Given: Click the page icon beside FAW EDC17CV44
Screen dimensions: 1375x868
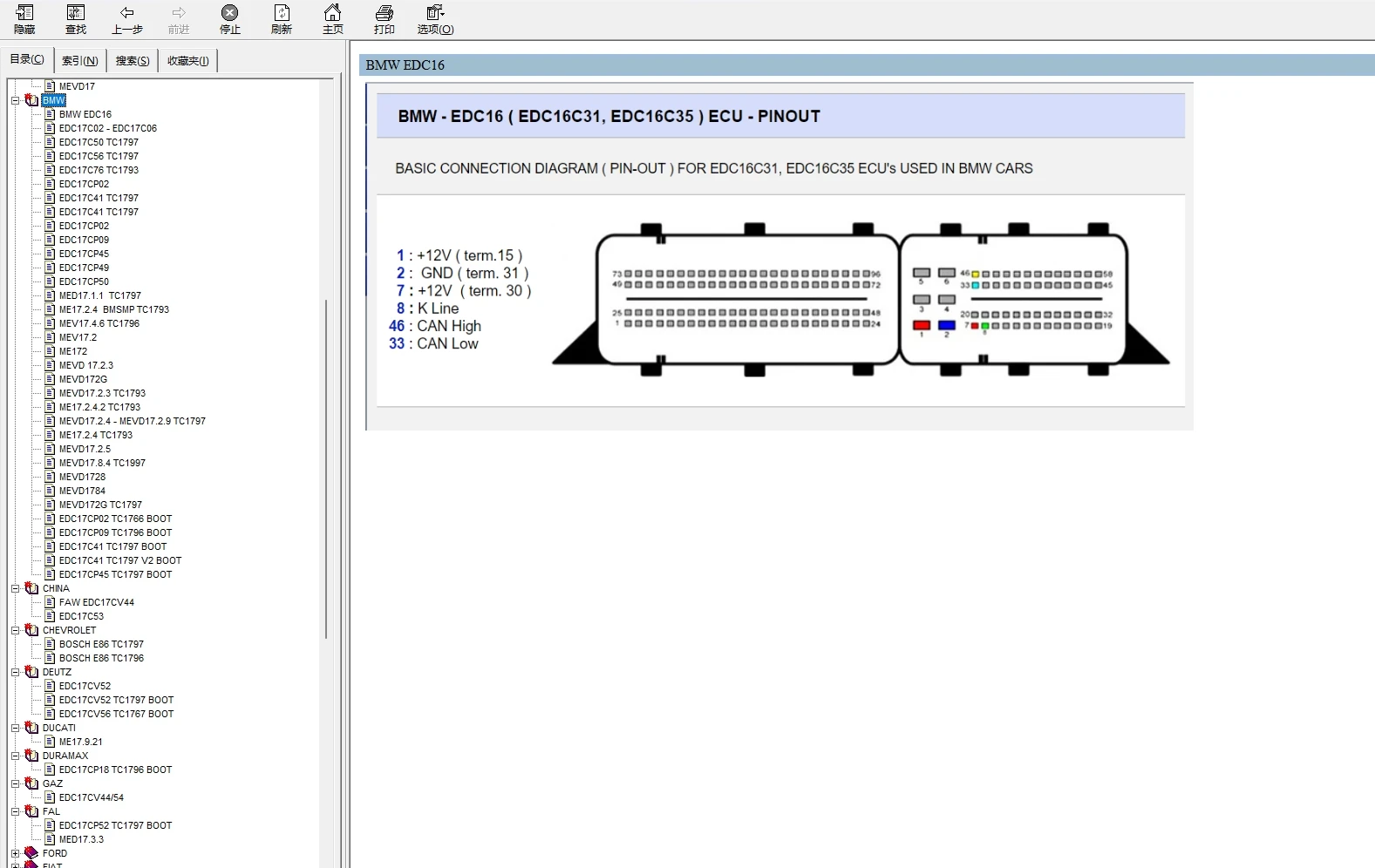Looking at the screenshot, I should point(50,602).
